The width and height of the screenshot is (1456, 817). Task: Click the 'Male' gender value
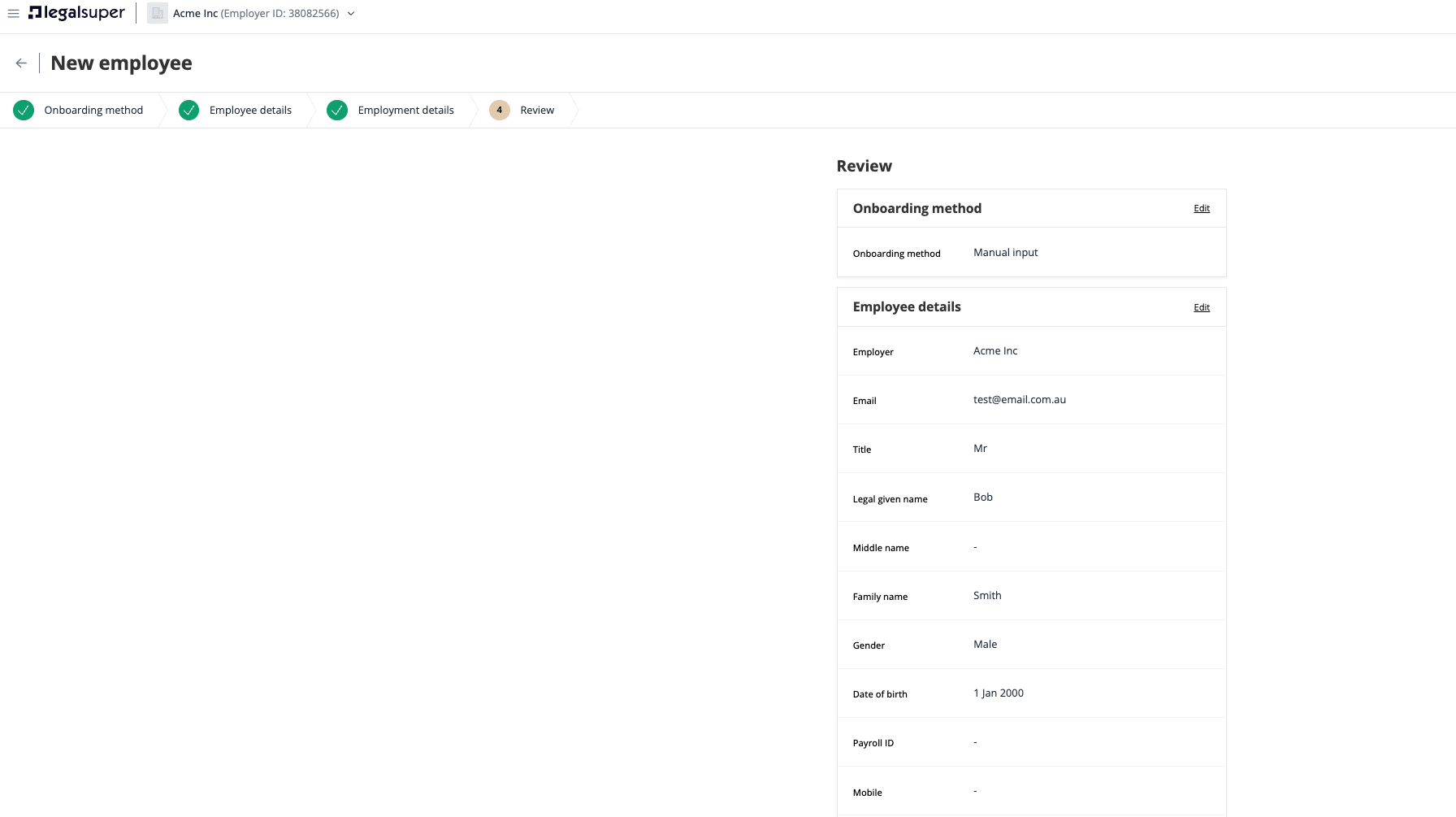pyautogui.click(x=985, y=645)
